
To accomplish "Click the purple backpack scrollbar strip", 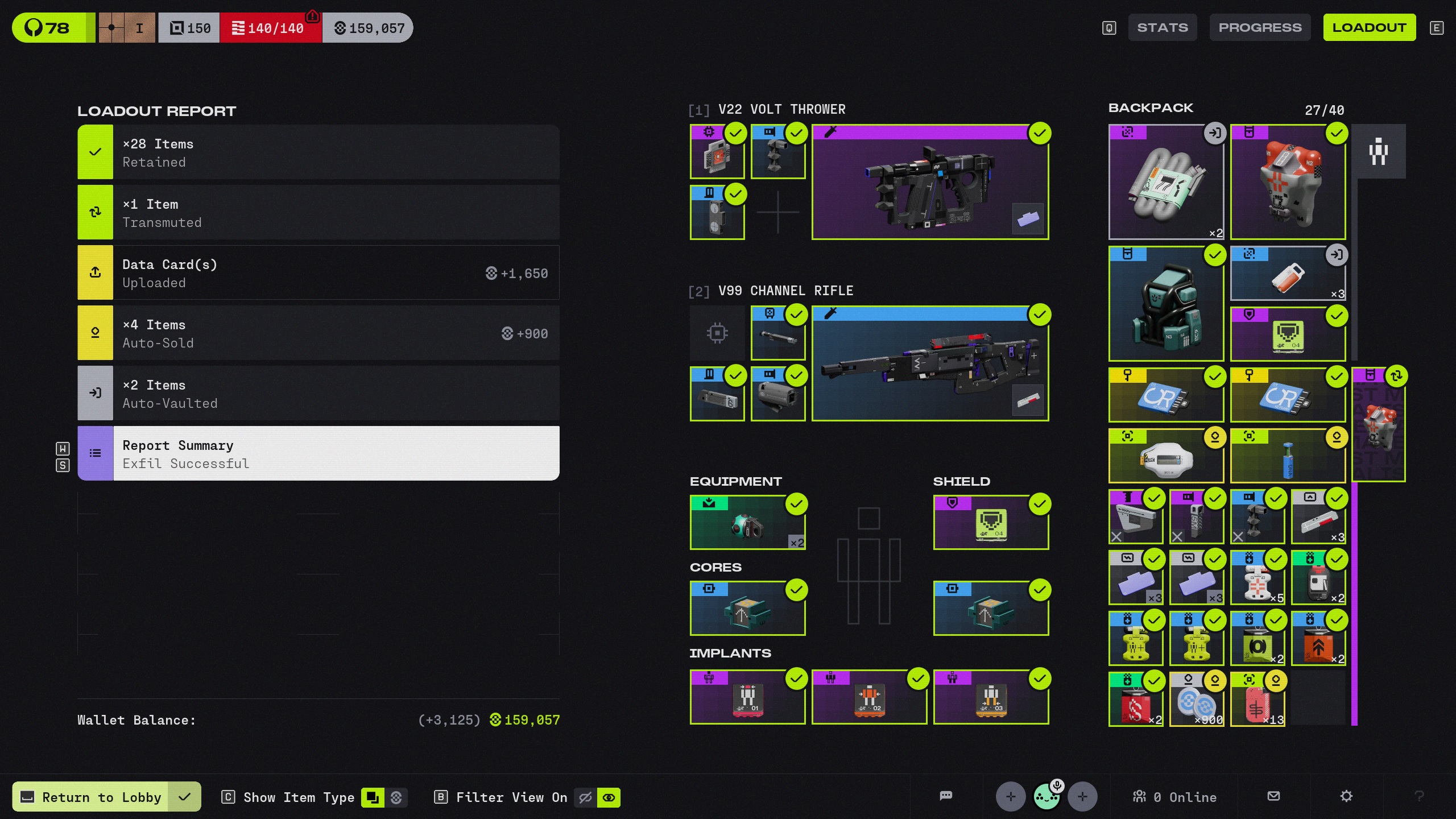I will [x=1354, y=603].
